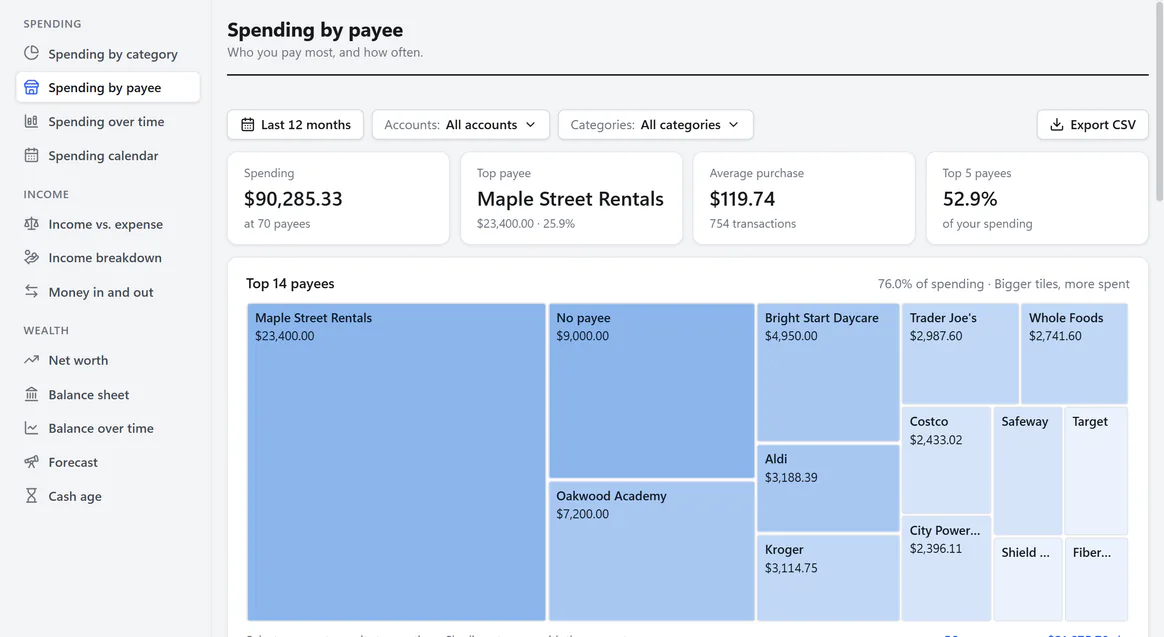
Task: Open the Last 12 months date picker
Action: point(295,125)
